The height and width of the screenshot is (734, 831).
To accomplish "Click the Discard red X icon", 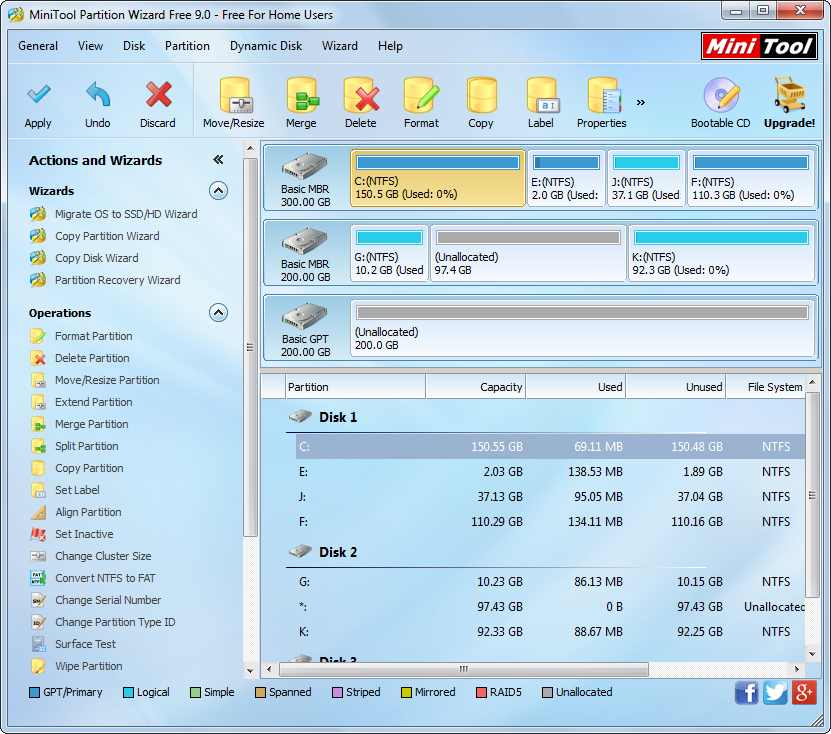I will point(158,95).
